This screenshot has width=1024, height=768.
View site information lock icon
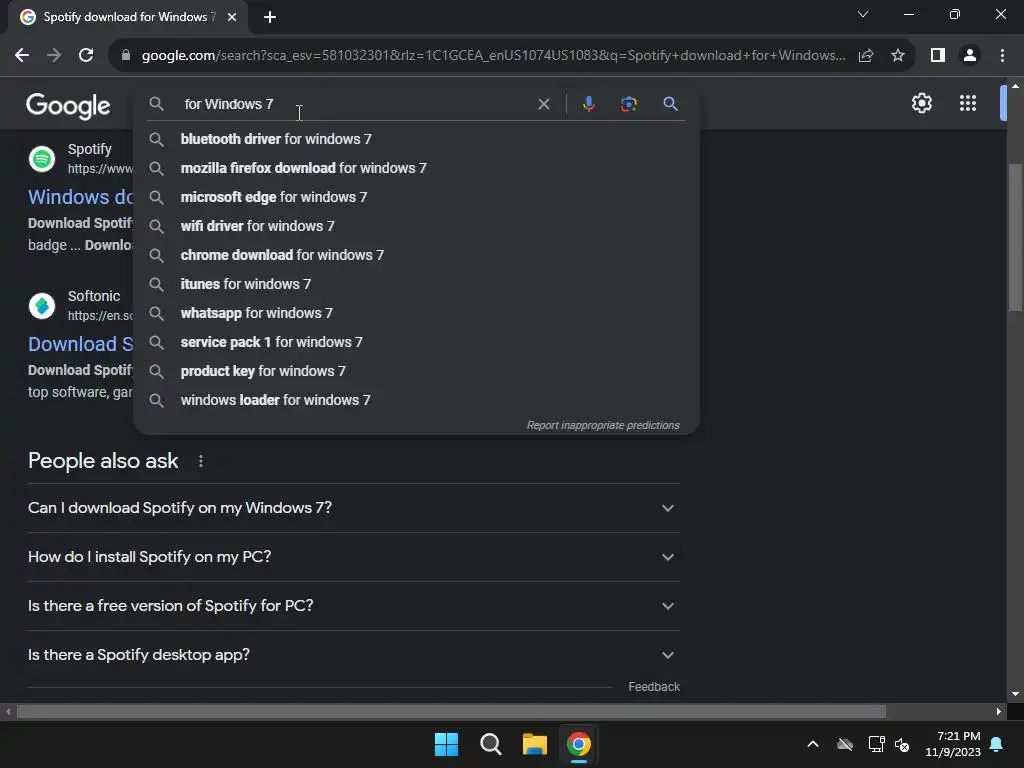coord(126,56)
